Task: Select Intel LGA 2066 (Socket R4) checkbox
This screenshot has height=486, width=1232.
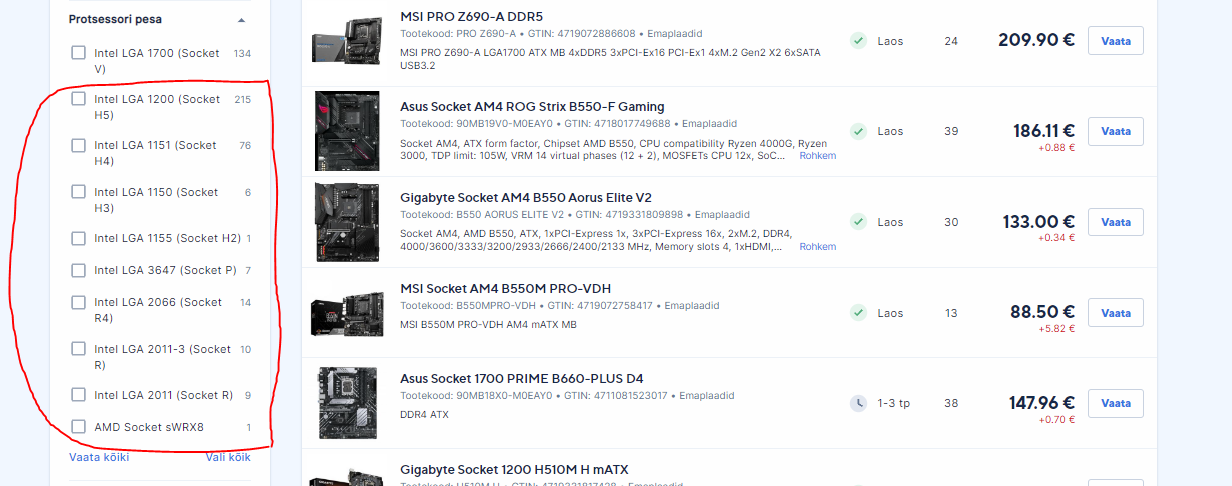Action: (x=78, y=302)
